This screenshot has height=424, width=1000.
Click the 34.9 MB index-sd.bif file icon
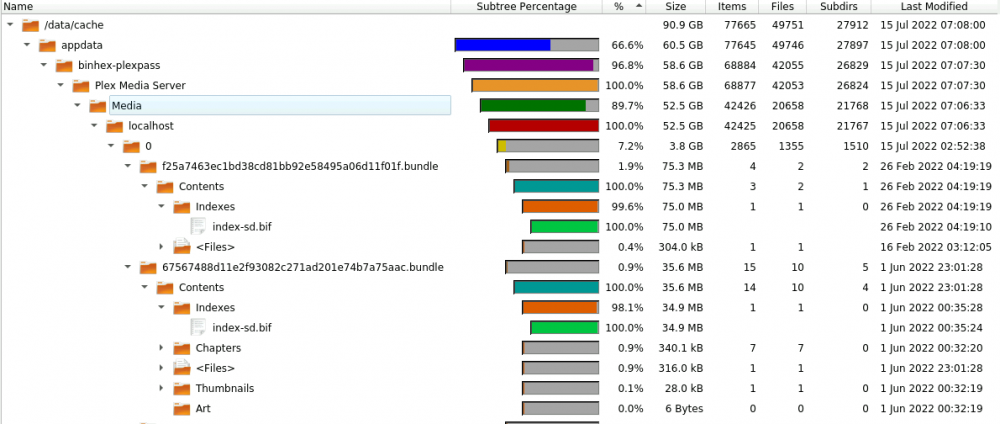[198, 328]
